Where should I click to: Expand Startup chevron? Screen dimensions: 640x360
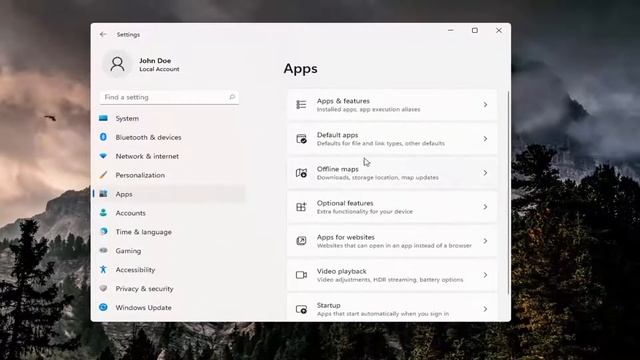(x=485, y=309)
